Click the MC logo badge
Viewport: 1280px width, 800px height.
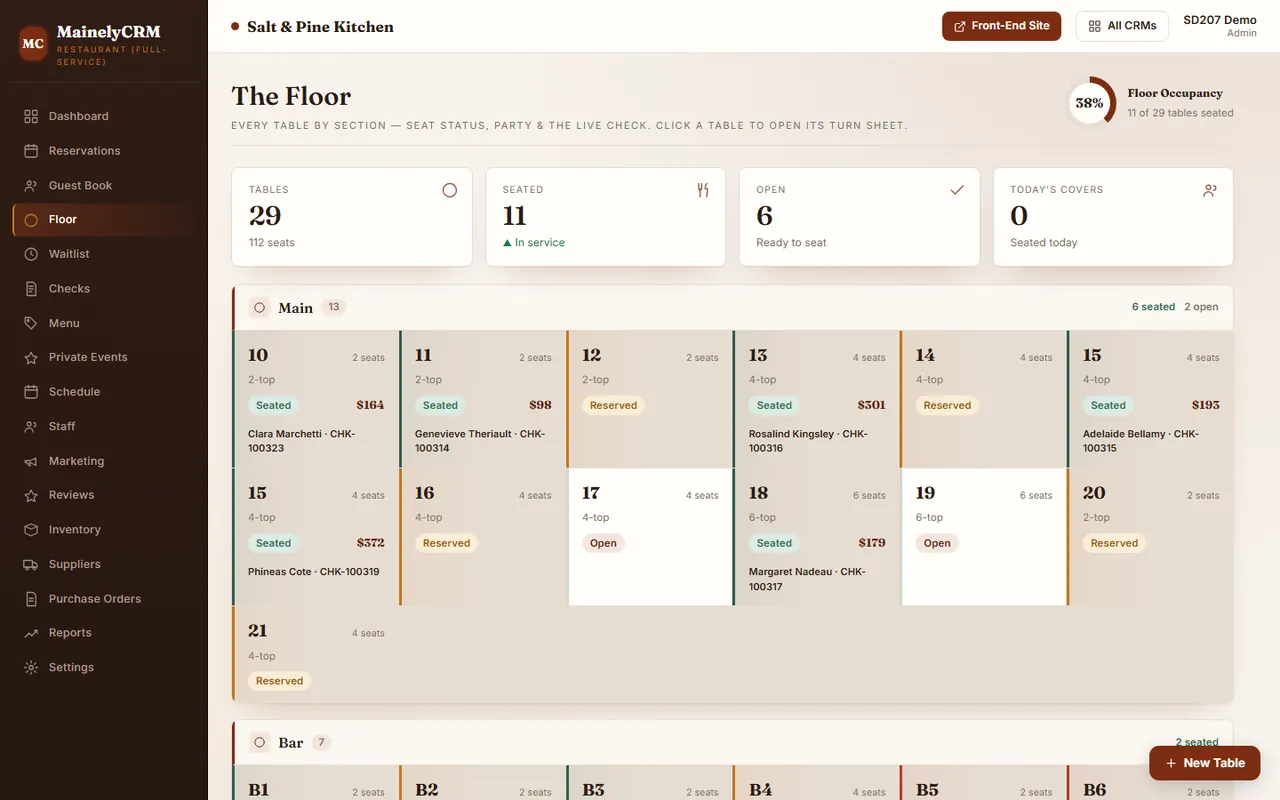pyautogui.click(x=33, y=44)
